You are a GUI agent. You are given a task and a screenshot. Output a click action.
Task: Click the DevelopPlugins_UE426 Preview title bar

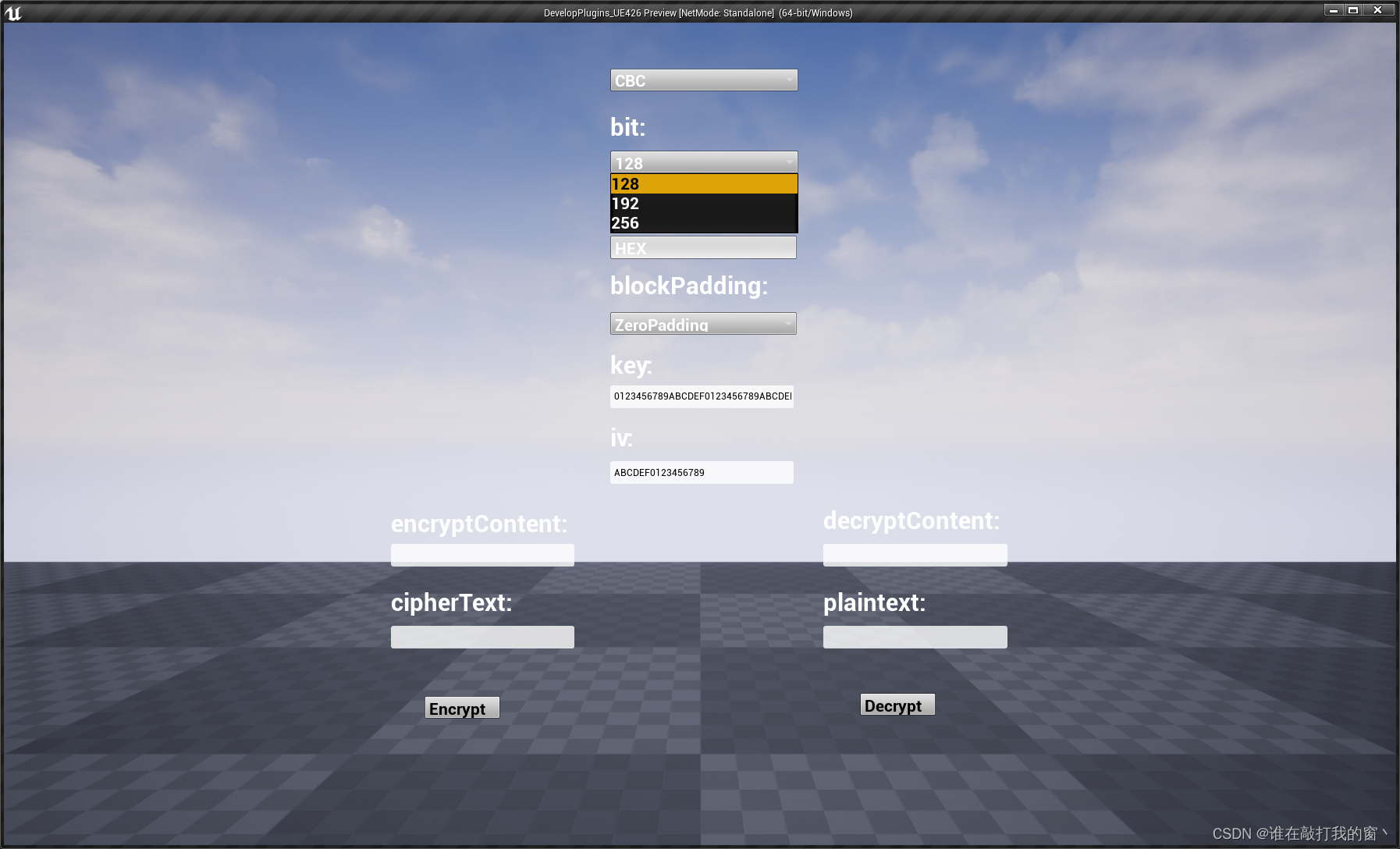click(x=698, y=12)
